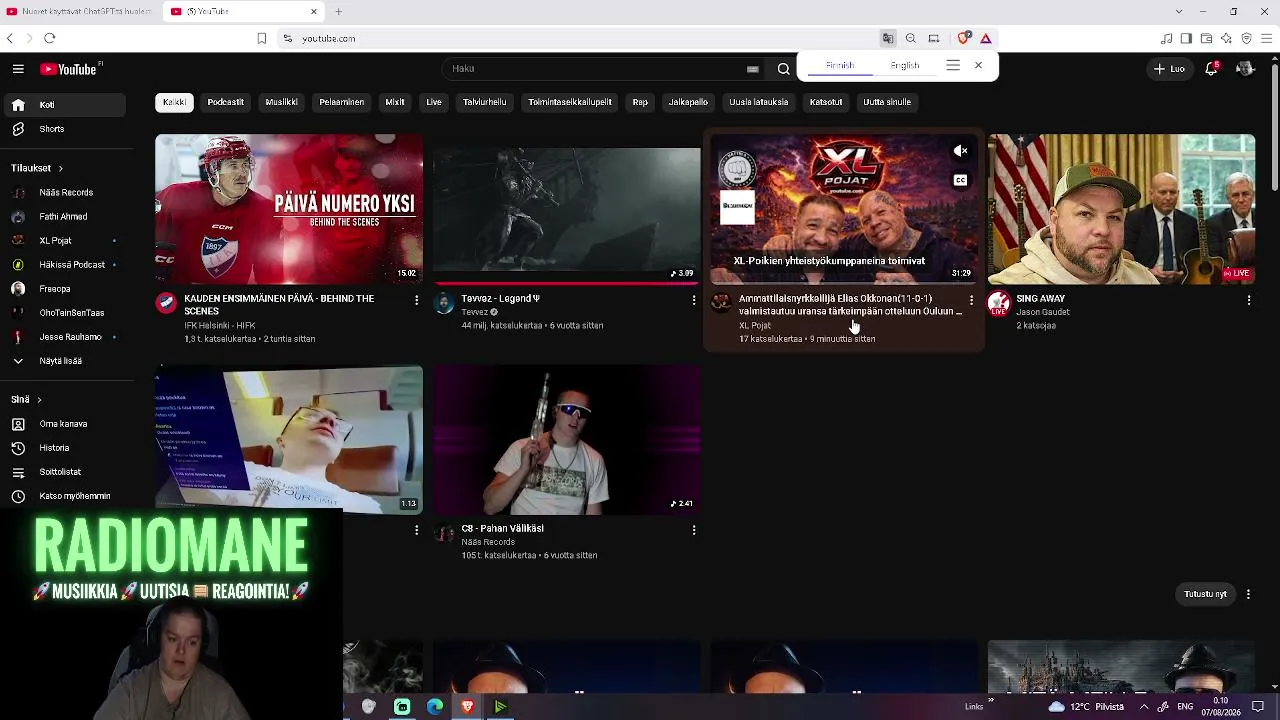The width and height of the screenshot is (1280, 720).
Task: Open YouTube notifications bell
Action: pyautogui.click(x=1211, y=69)
